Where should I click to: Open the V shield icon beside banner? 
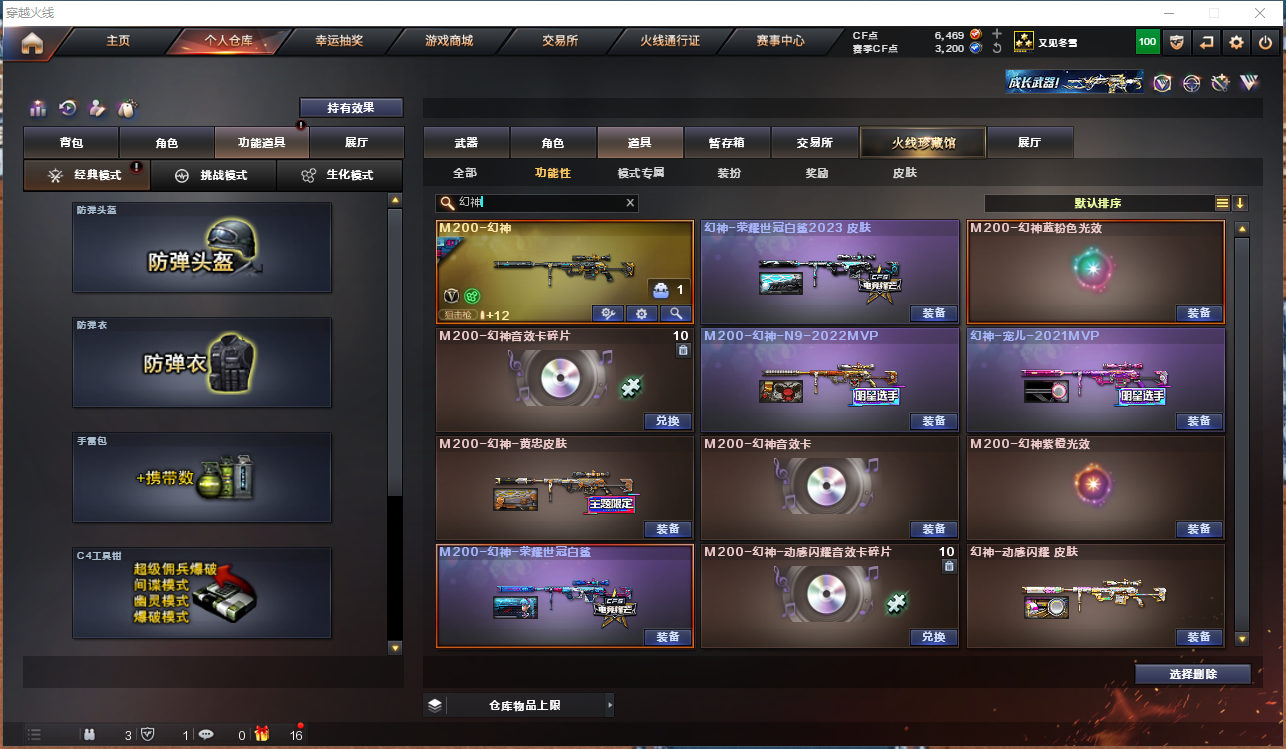[x=1162, y=83]
